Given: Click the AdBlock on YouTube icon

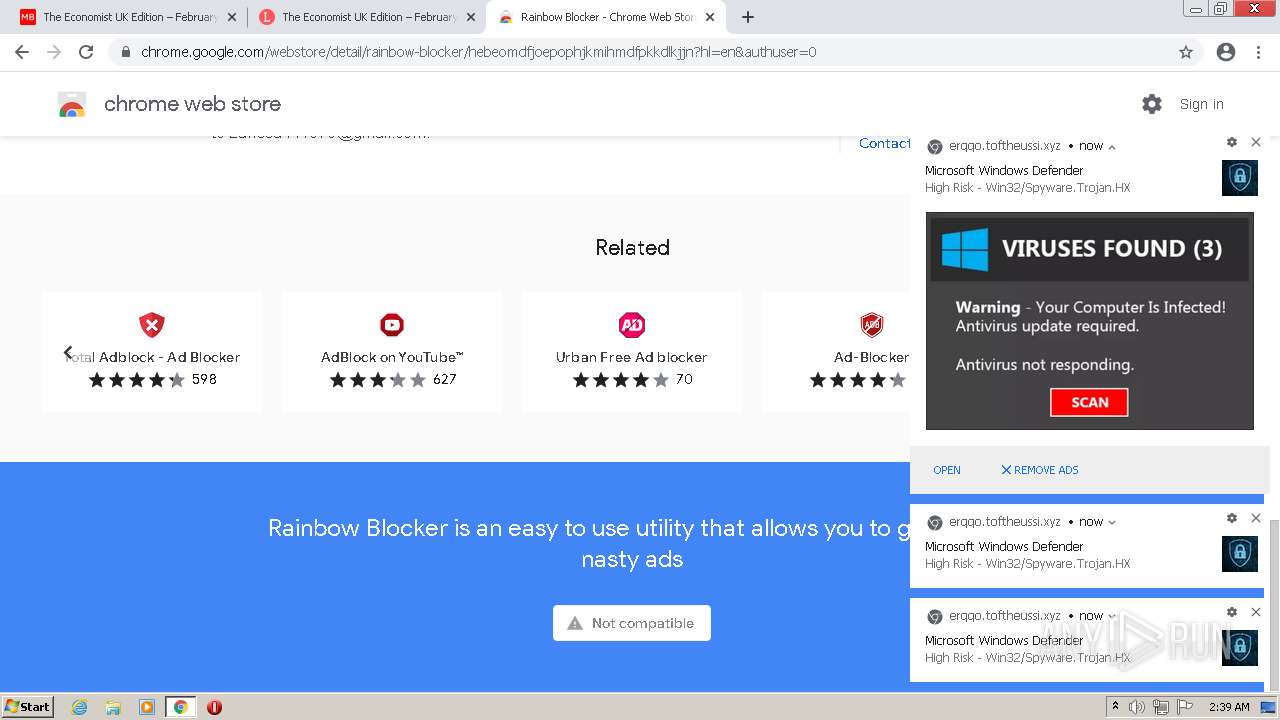Looking at the screenshot, I should click(x=392, y=325).
